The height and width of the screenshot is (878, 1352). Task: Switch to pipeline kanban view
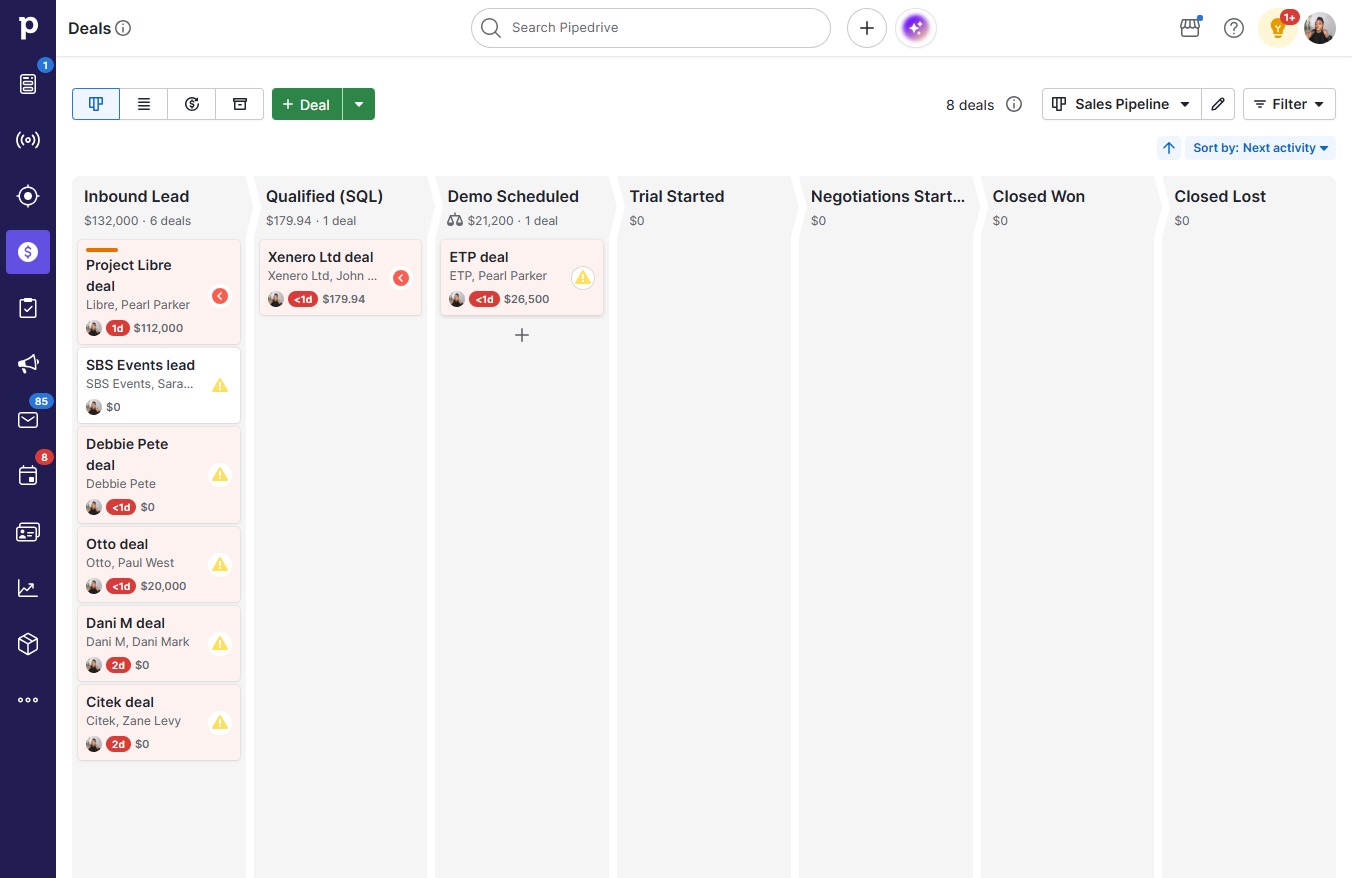pos(96,104)
